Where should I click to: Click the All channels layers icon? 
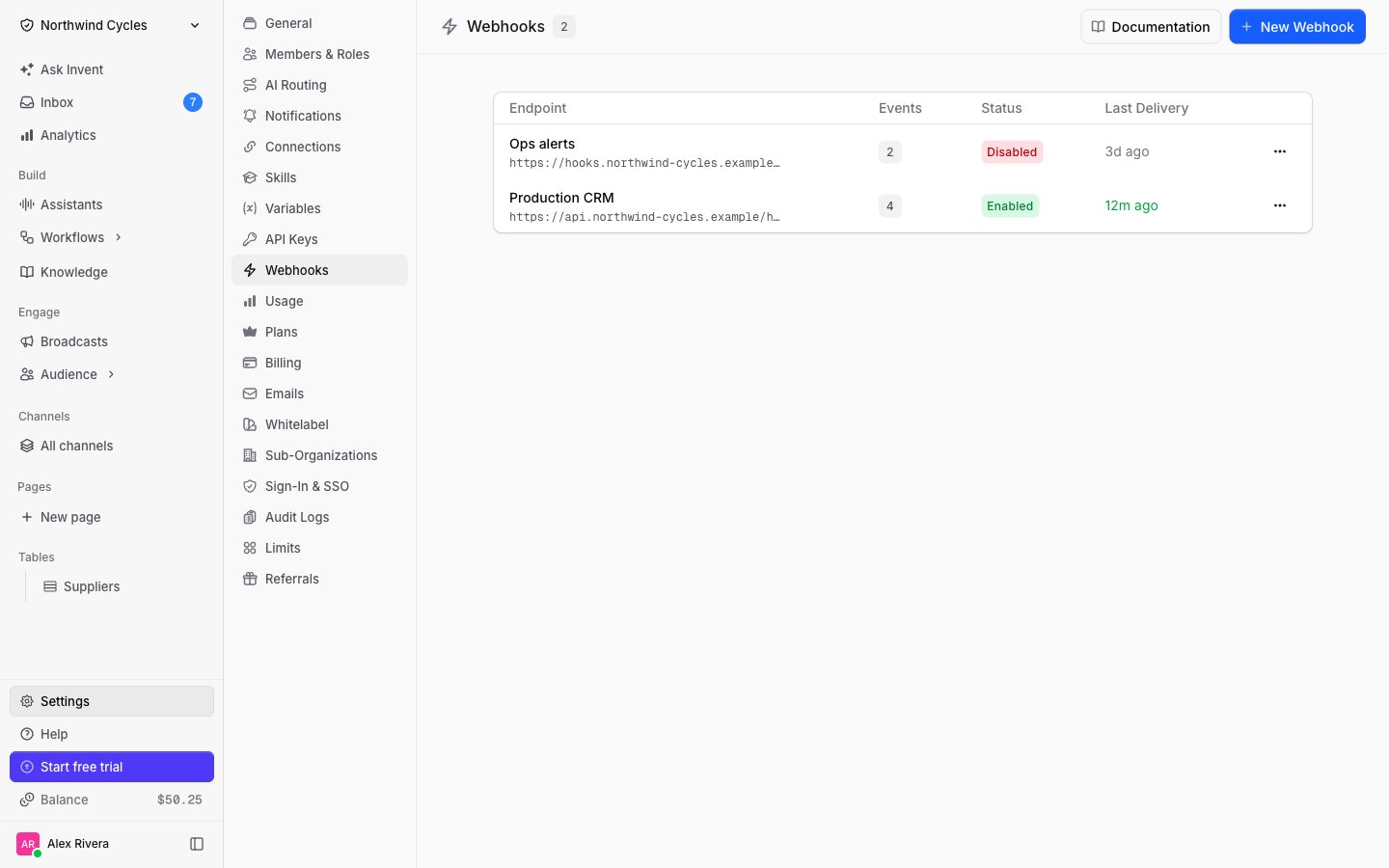27,446
